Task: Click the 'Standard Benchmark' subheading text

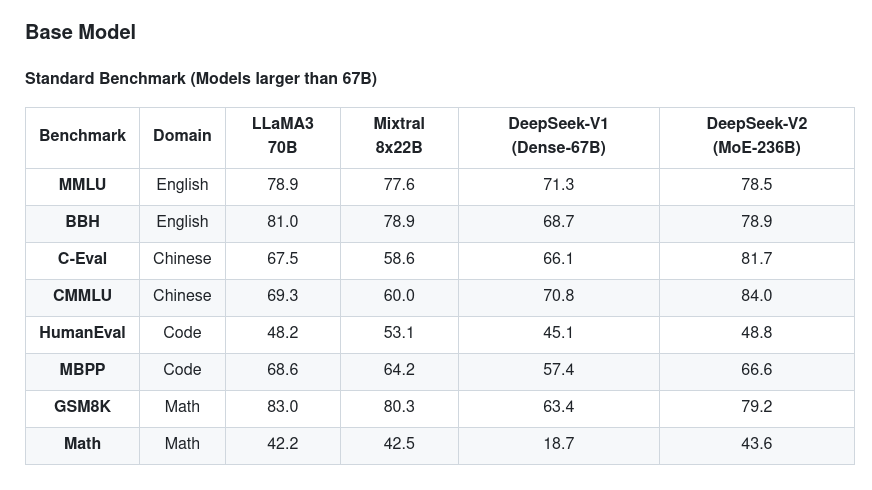Action: pos(200,78)
